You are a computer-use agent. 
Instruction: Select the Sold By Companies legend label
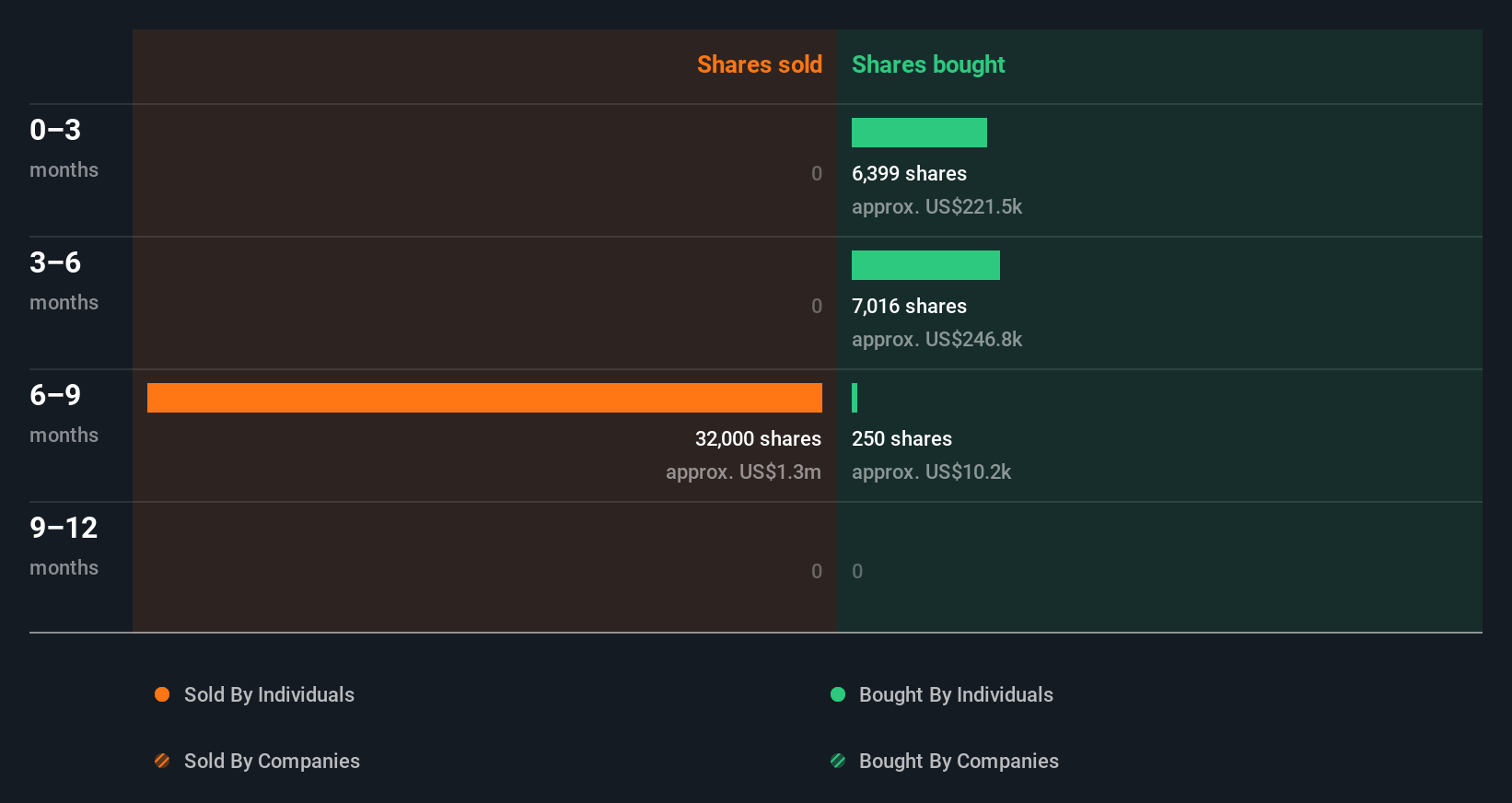[272, 762]
